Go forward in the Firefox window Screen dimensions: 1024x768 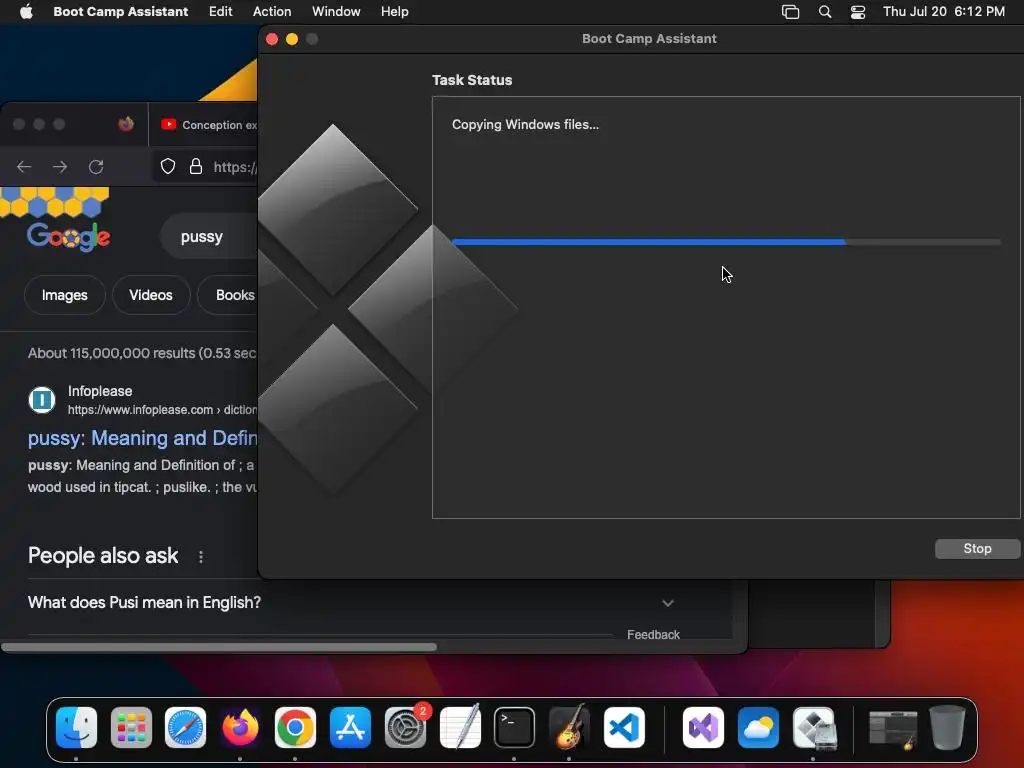pyautogui.click(x=60, y=167)
